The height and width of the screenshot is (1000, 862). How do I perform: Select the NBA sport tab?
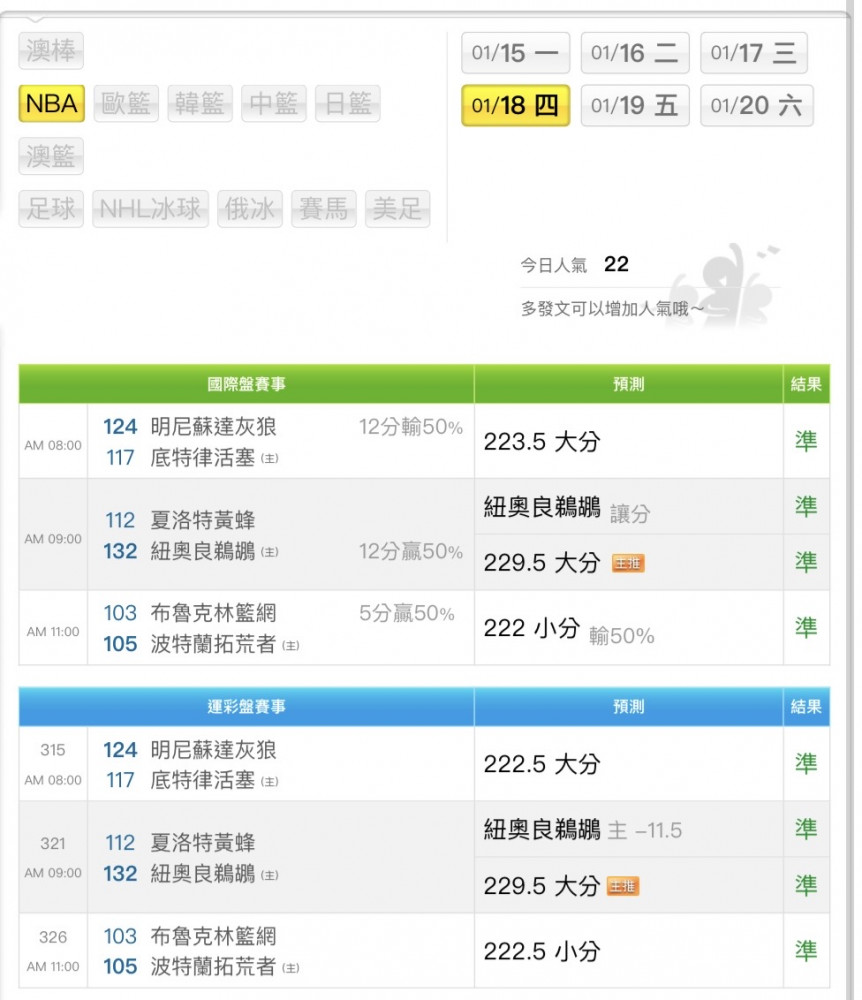pyautogui.click(x=51, y=104)
